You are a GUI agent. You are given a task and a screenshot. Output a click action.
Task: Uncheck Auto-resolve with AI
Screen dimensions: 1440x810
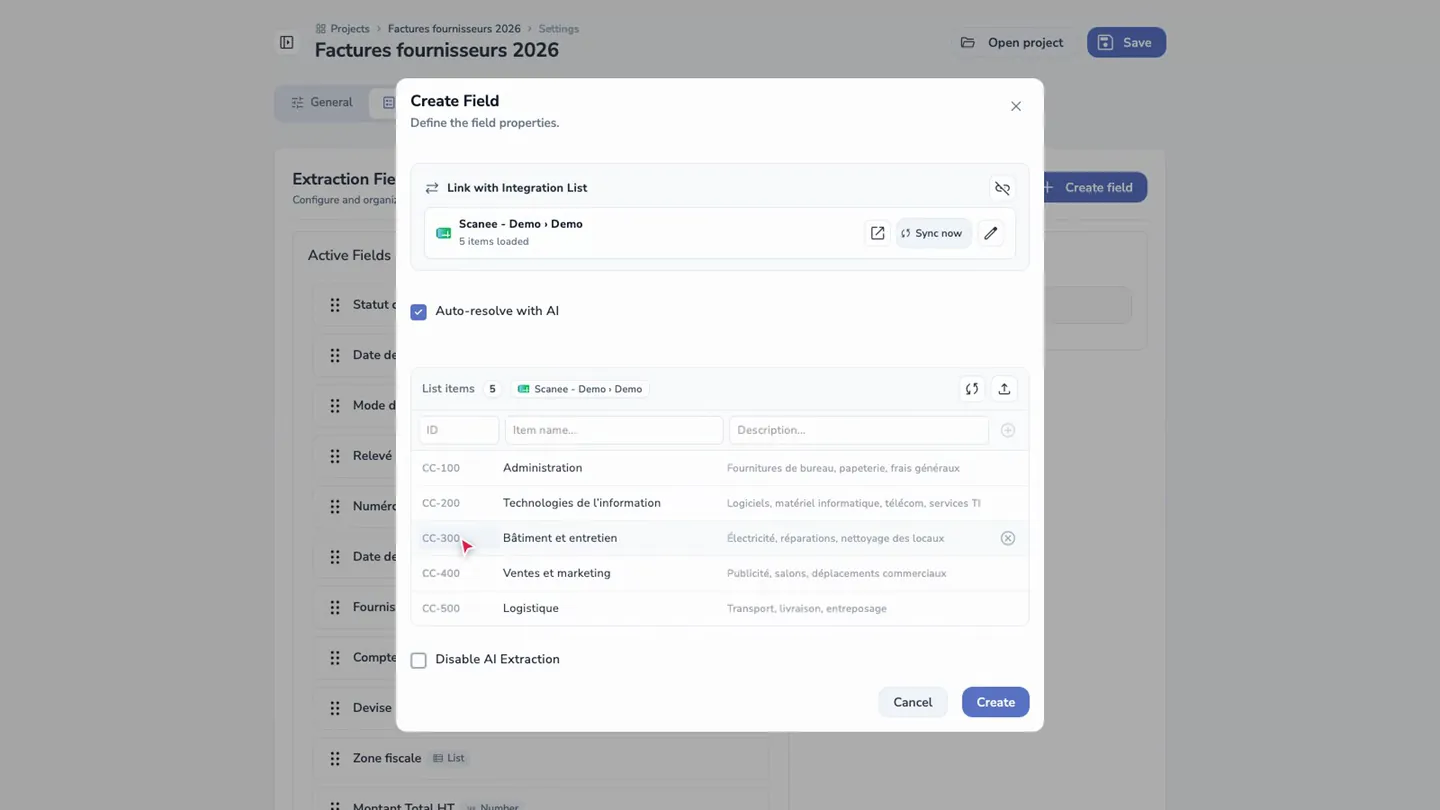pos(419,312)
